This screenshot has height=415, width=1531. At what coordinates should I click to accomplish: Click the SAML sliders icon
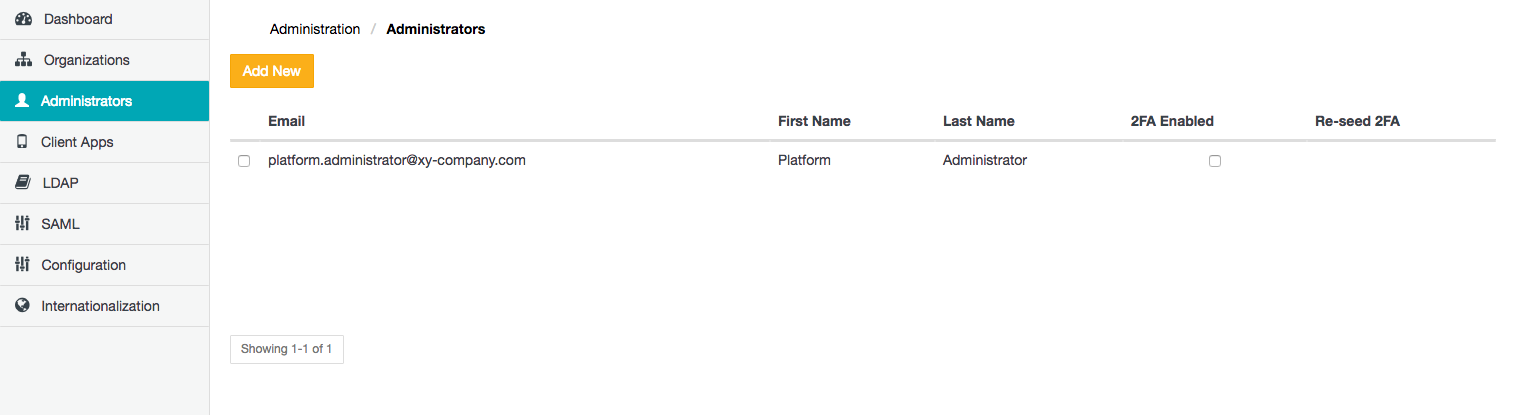[x=22, y=224]
